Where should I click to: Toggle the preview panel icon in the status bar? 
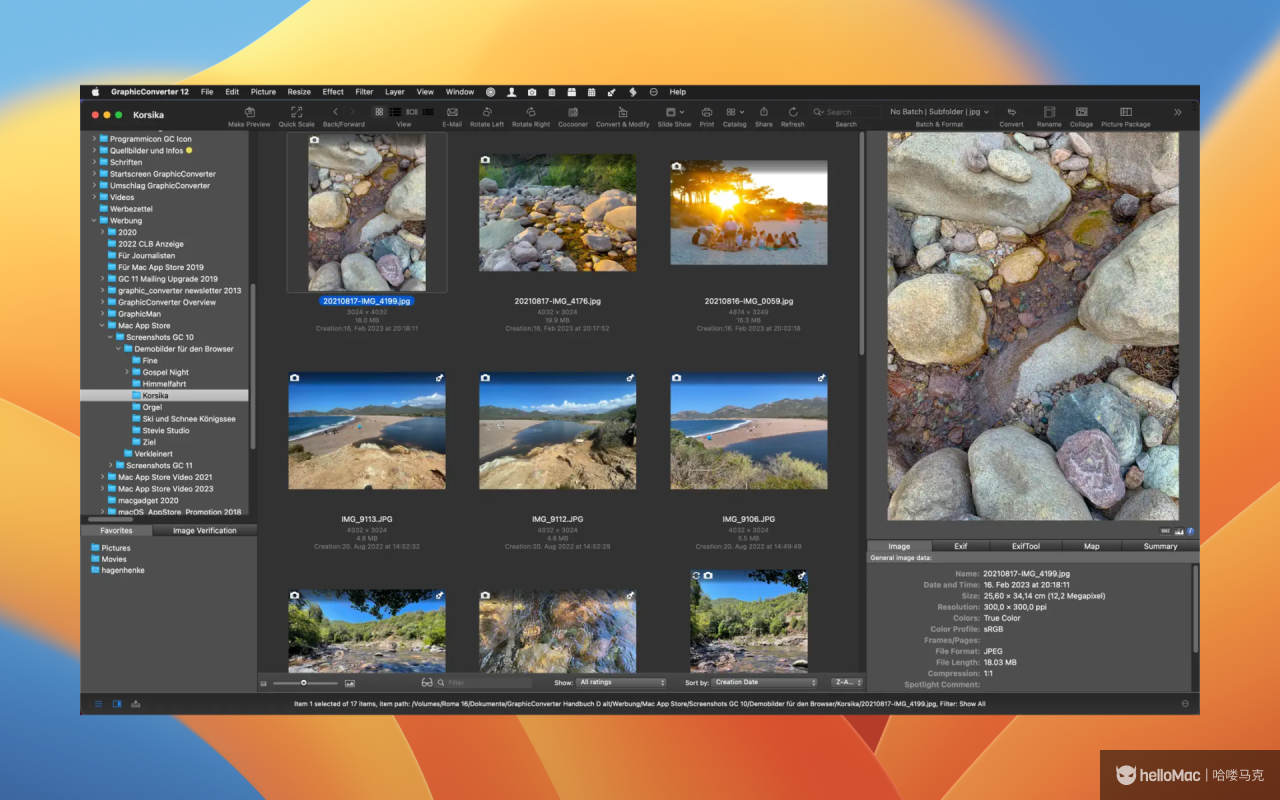[117, 704]
